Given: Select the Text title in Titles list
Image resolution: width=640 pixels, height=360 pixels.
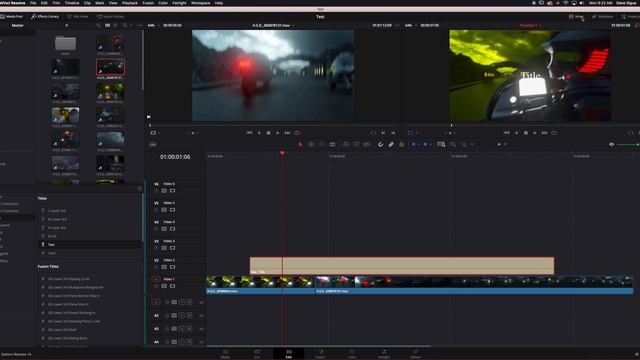Looking at the screenshot, I should click(x=90, y=244).
